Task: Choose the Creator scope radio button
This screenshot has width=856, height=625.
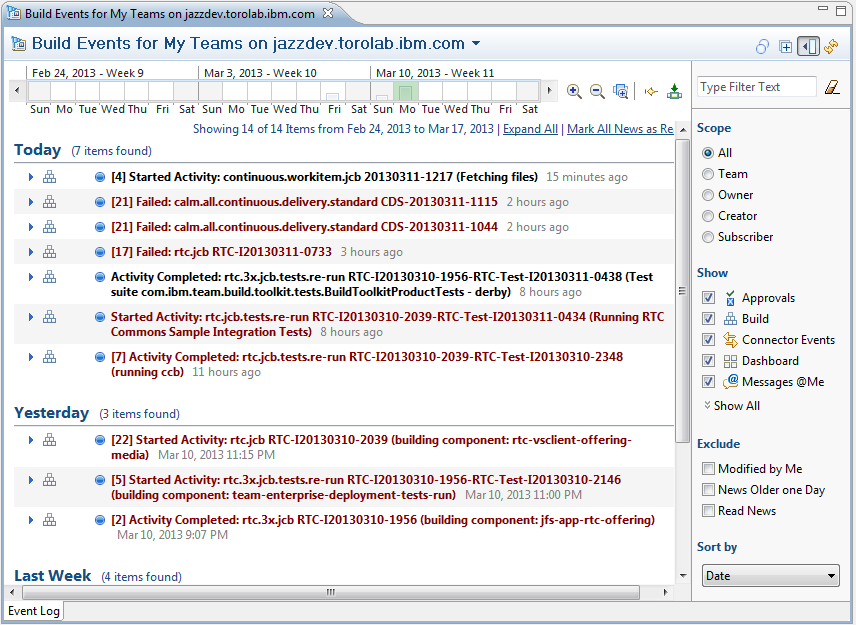Action: tap(708, 216)
